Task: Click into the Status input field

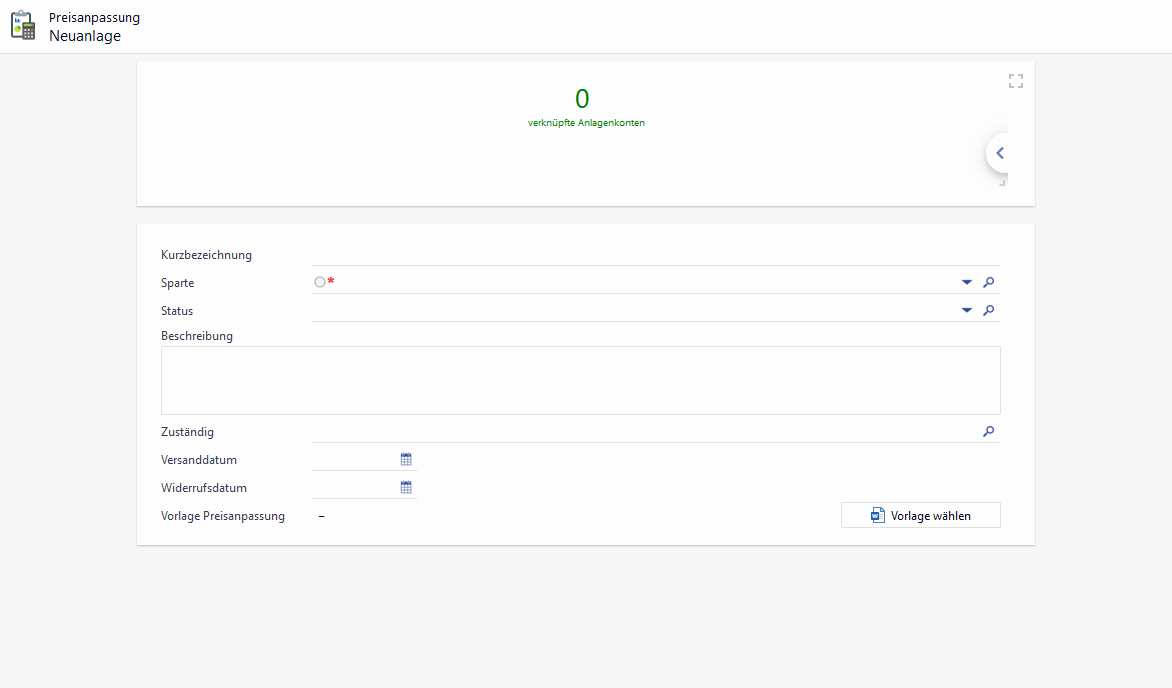Action: point(630,311)
